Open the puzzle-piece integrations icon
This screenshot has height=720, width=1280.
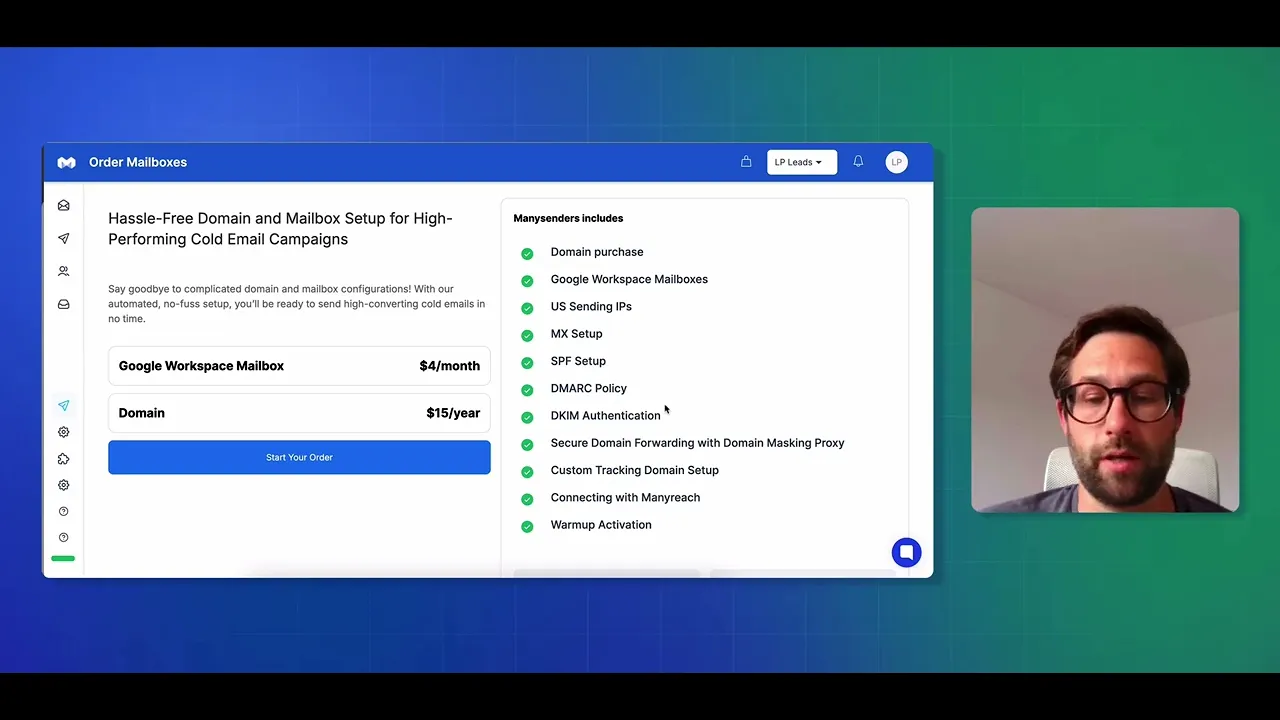(x=64, y=459)
